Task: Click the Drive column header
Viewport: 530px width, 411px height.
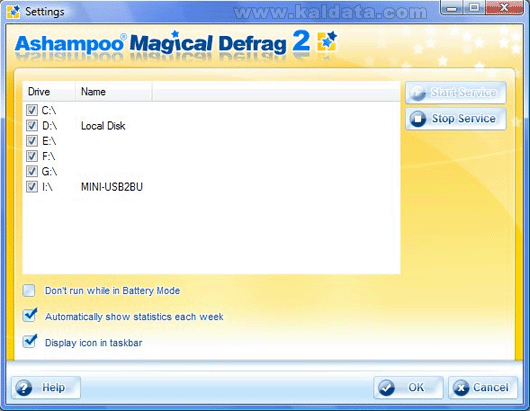Action: (49, 92)
